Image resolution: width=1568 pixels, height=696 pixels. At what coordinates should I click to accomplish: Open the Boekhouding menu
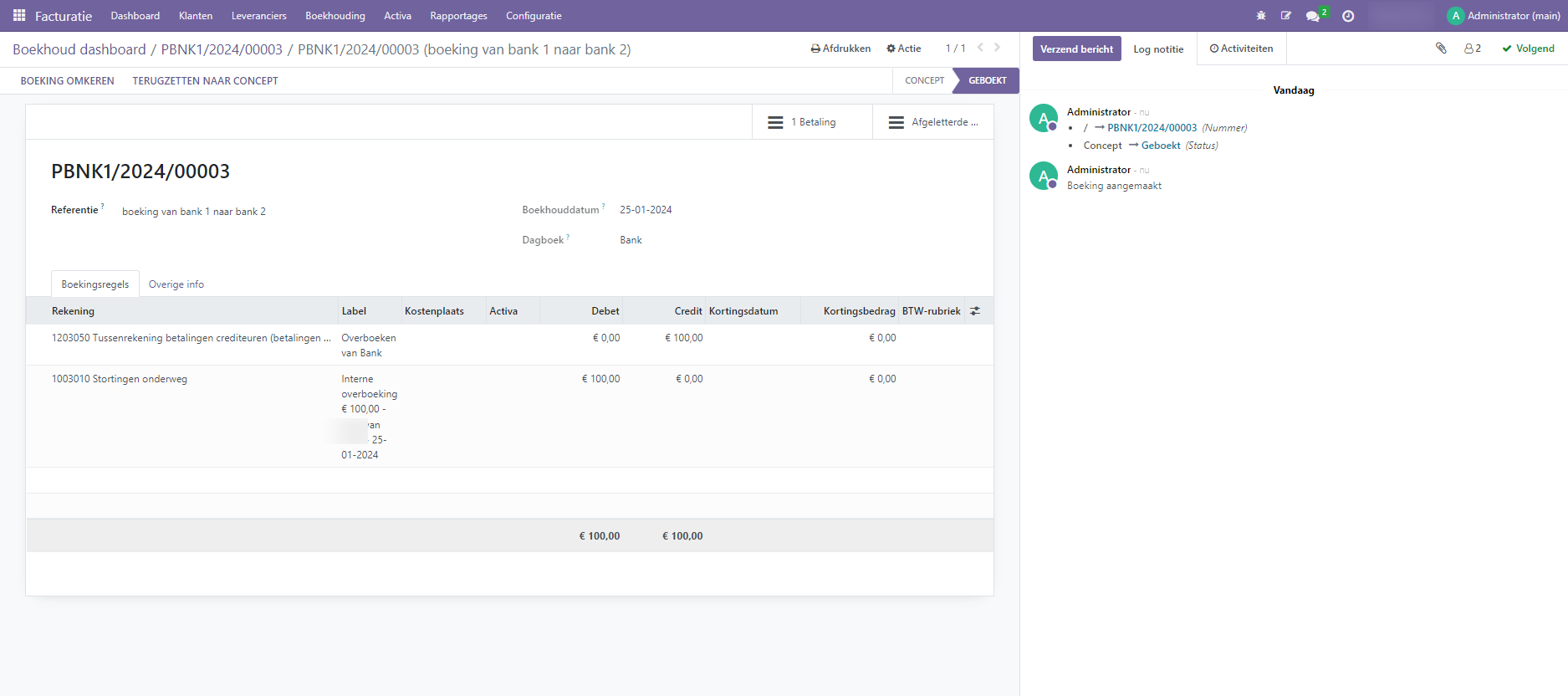(335, 16)
